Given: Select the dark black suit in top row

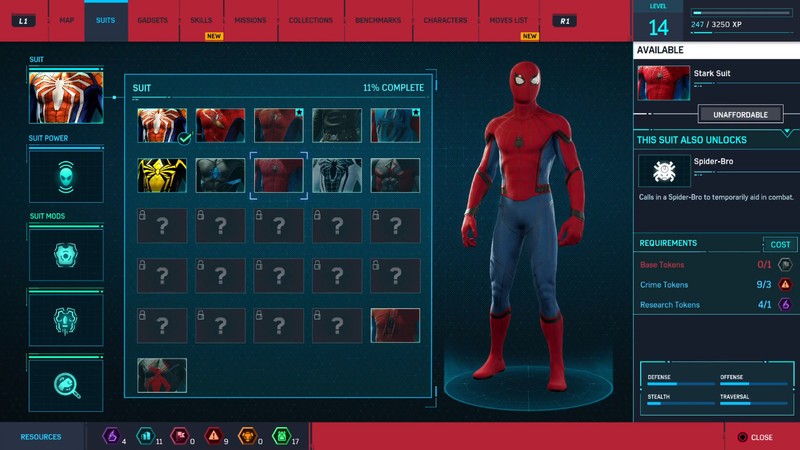Looking at the screenshot, I should pyautogui.click(x=337, y=126).
